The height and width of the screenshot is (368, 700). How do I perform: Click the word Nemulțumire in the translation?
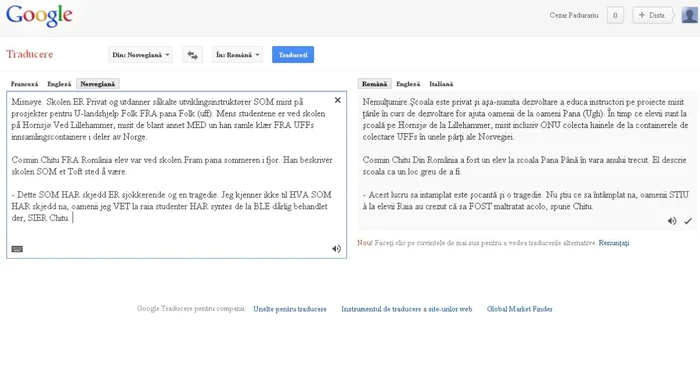point(385,102)
